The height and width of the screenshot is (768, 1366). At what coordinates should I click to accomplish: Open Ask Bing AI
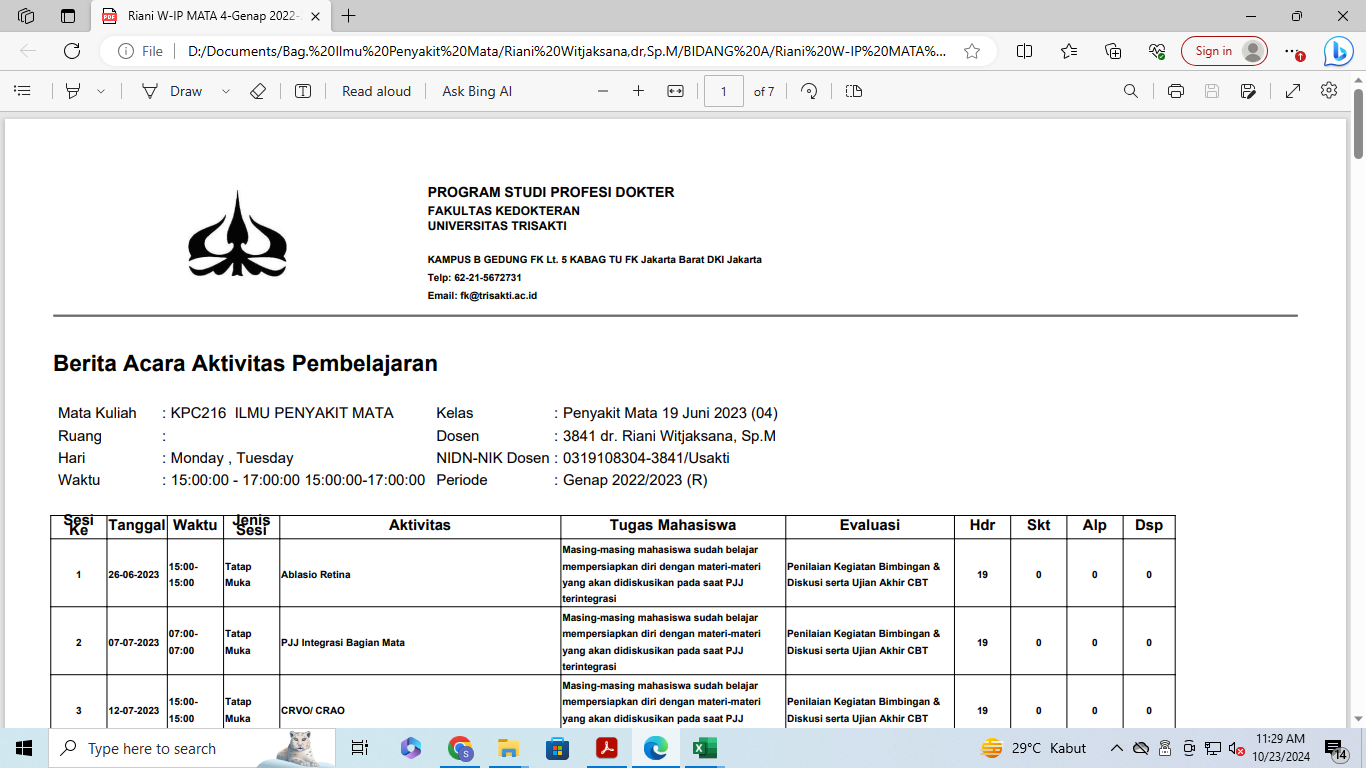(477, 91)
